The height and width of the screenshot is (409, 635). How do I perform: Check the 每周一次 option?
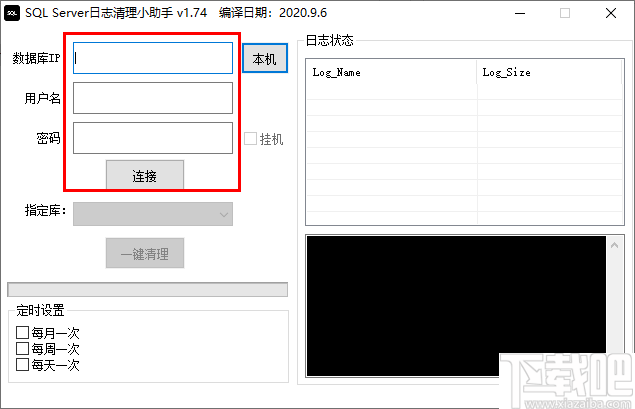pyautogui.click(x=22, y=349)
